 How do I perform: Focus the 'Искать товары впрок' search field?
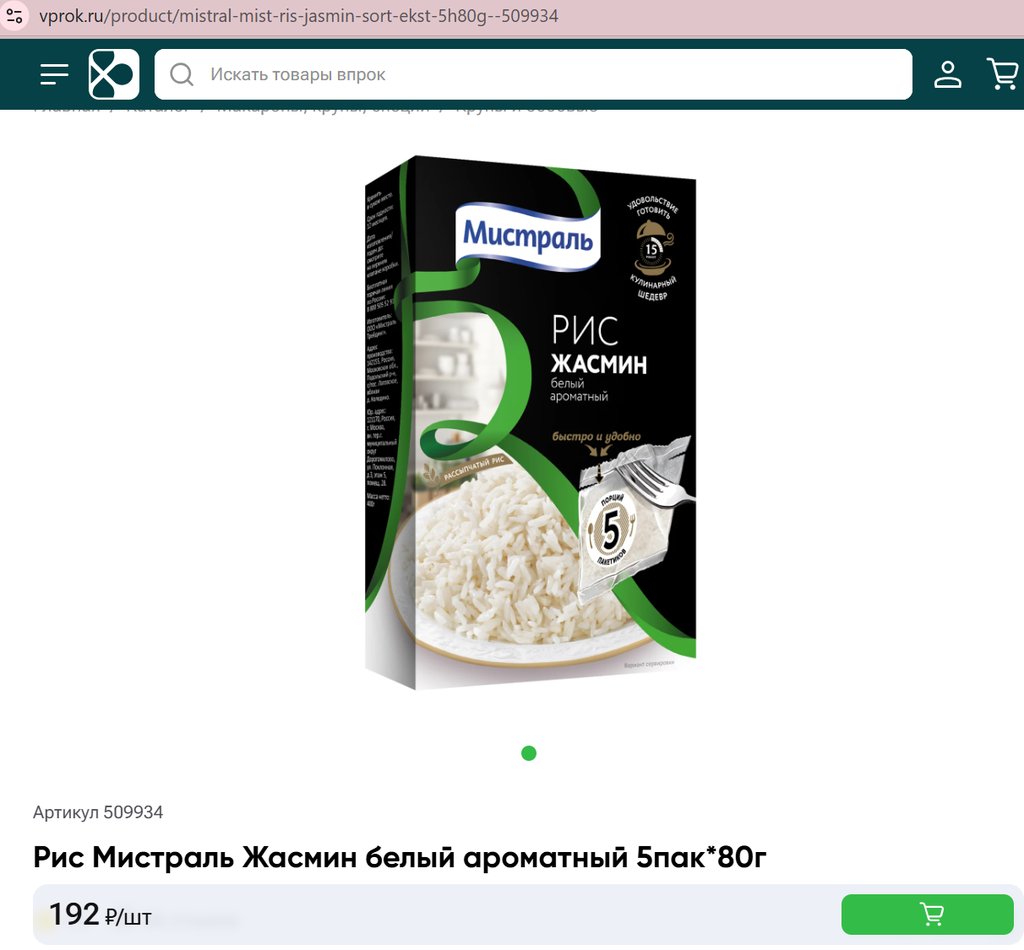pos(533,74)
